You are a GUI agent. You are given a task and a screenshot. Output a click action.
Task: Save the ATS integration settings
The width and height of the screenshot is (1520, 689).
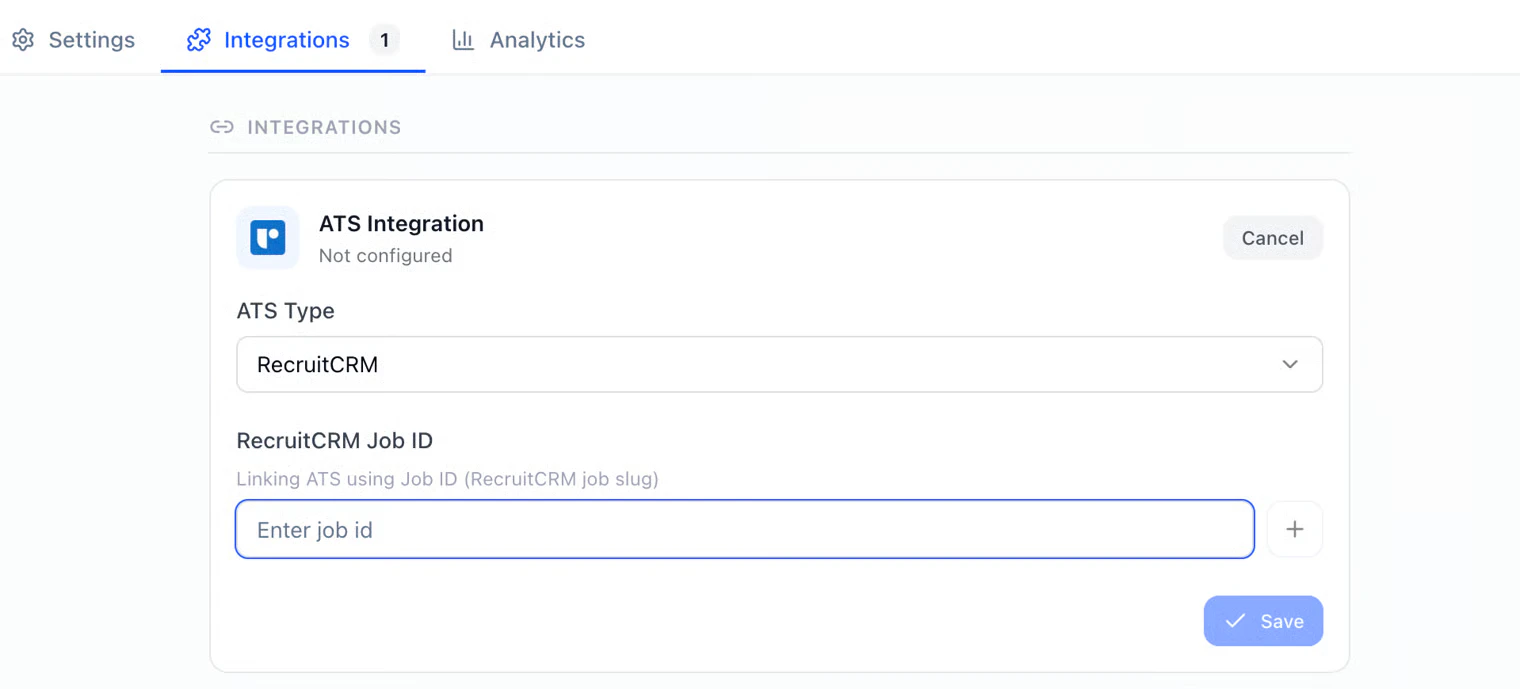pyautogui.click(x=1263, y=621)
